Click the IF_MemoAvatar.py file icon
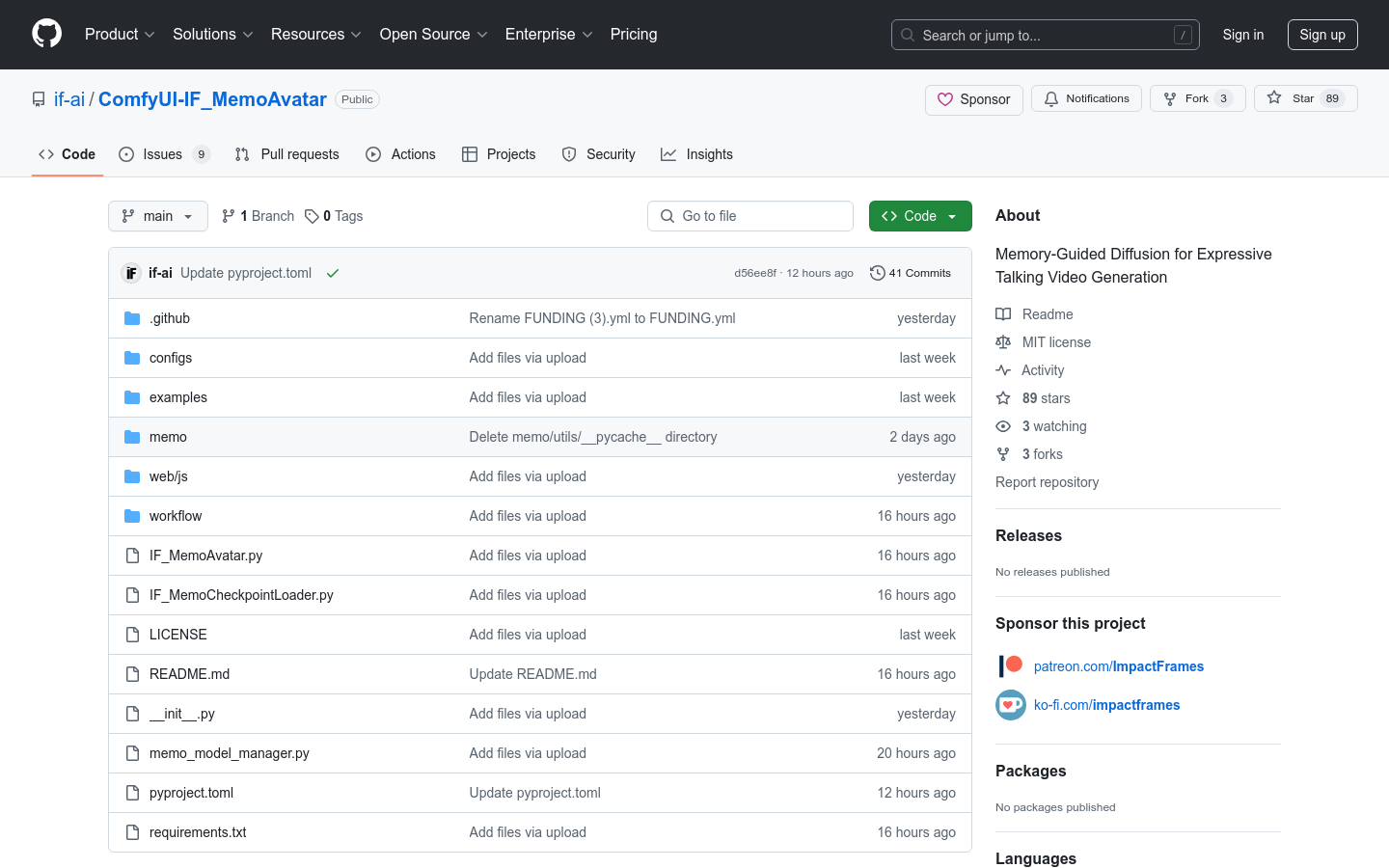 132,556
